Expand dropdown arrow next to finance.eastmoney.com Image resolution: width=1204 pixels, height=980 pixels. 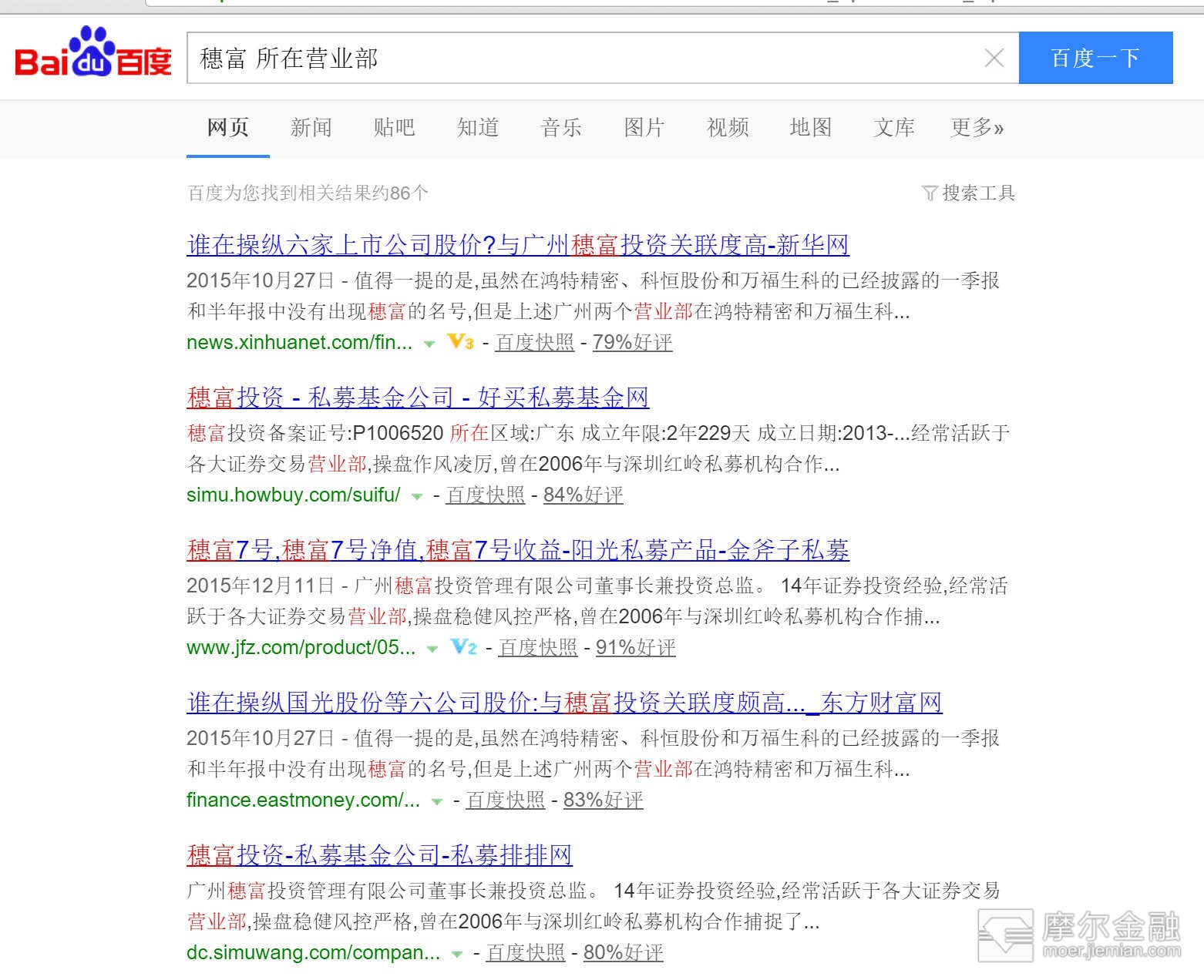[437, 802]
